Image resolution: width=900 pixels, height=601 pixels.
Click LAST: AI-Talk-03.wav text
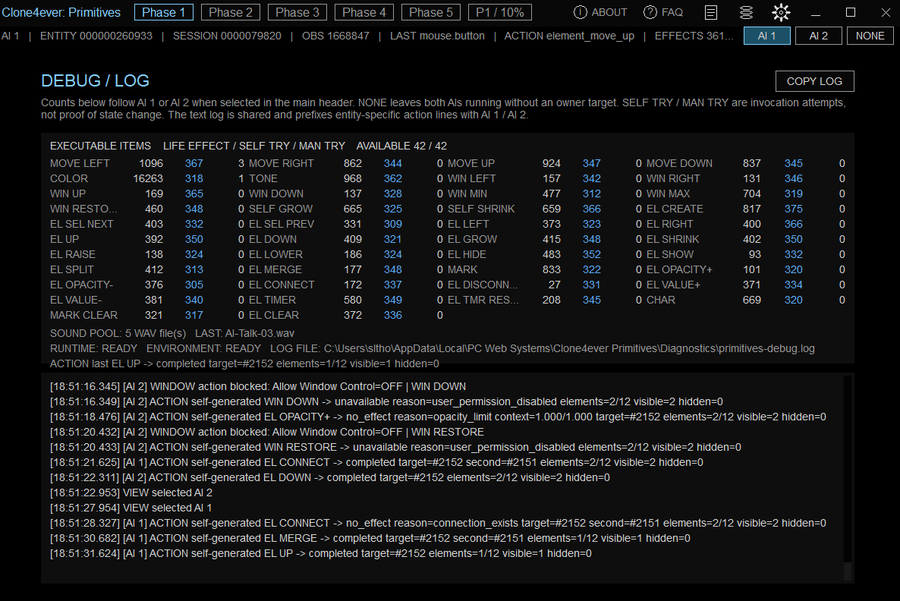click(245, 334)
